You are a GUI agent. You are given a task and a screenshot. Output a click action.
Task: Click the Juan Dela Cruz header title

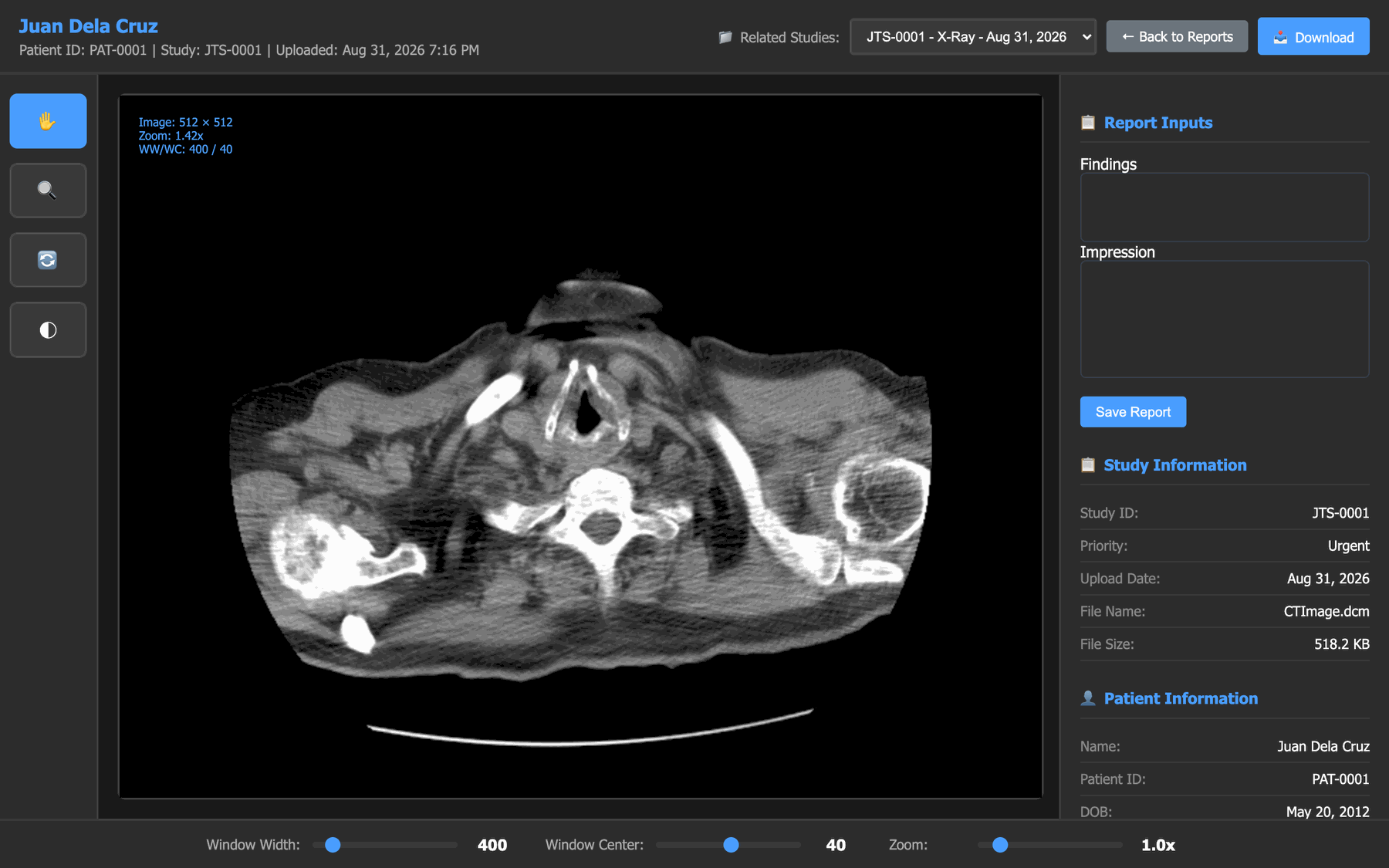pyautogui.click(x=88, y=26)
